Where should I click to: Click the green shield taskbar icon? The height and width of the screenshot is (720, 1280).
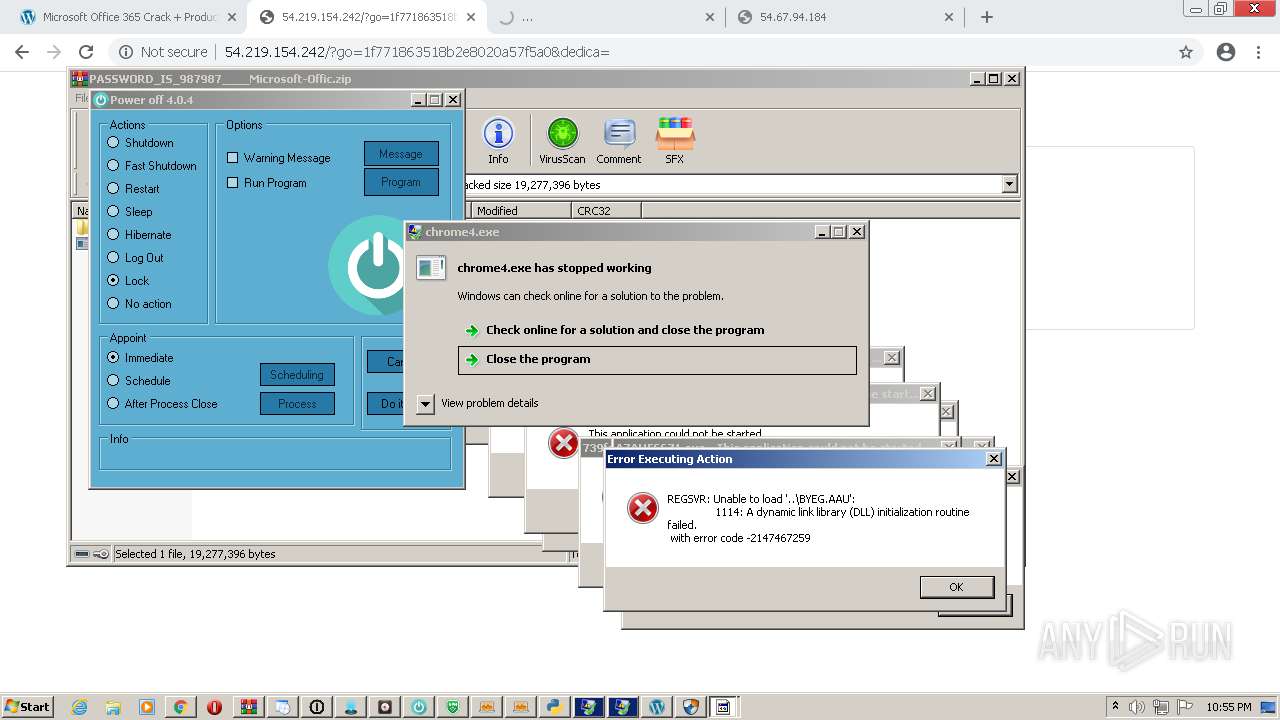(452, 707)
